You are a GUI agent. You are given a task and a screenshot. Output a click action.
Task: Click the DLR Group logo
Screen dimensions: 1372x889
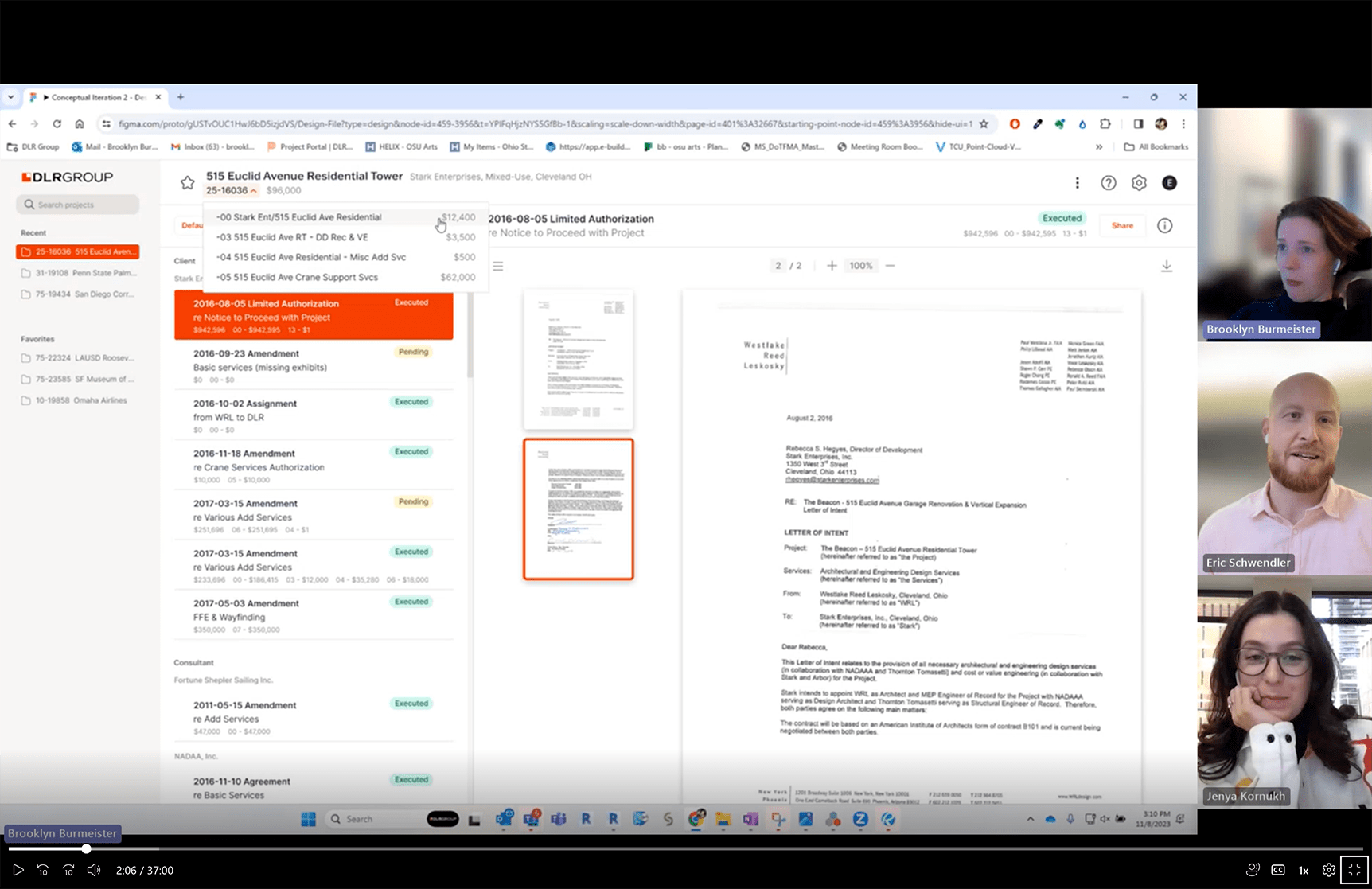pos(68,177)
